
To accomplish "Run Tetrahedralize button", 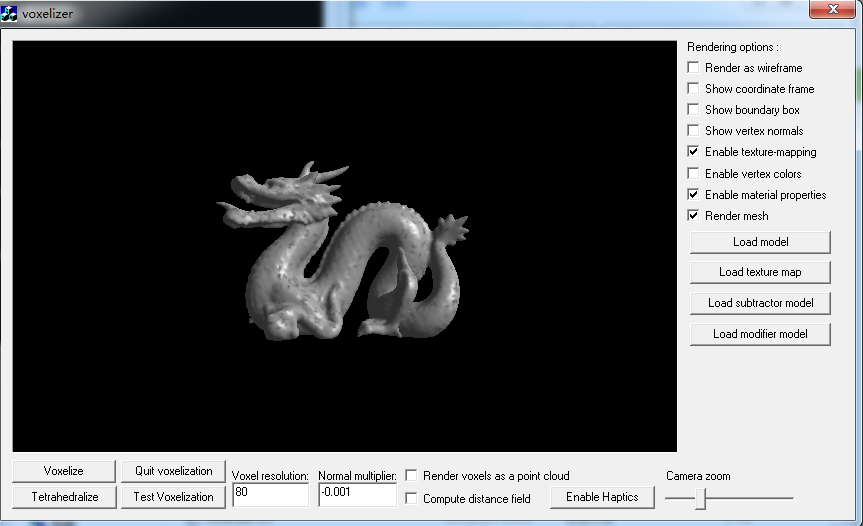I will pyautogui.click(x=64, y=497).
